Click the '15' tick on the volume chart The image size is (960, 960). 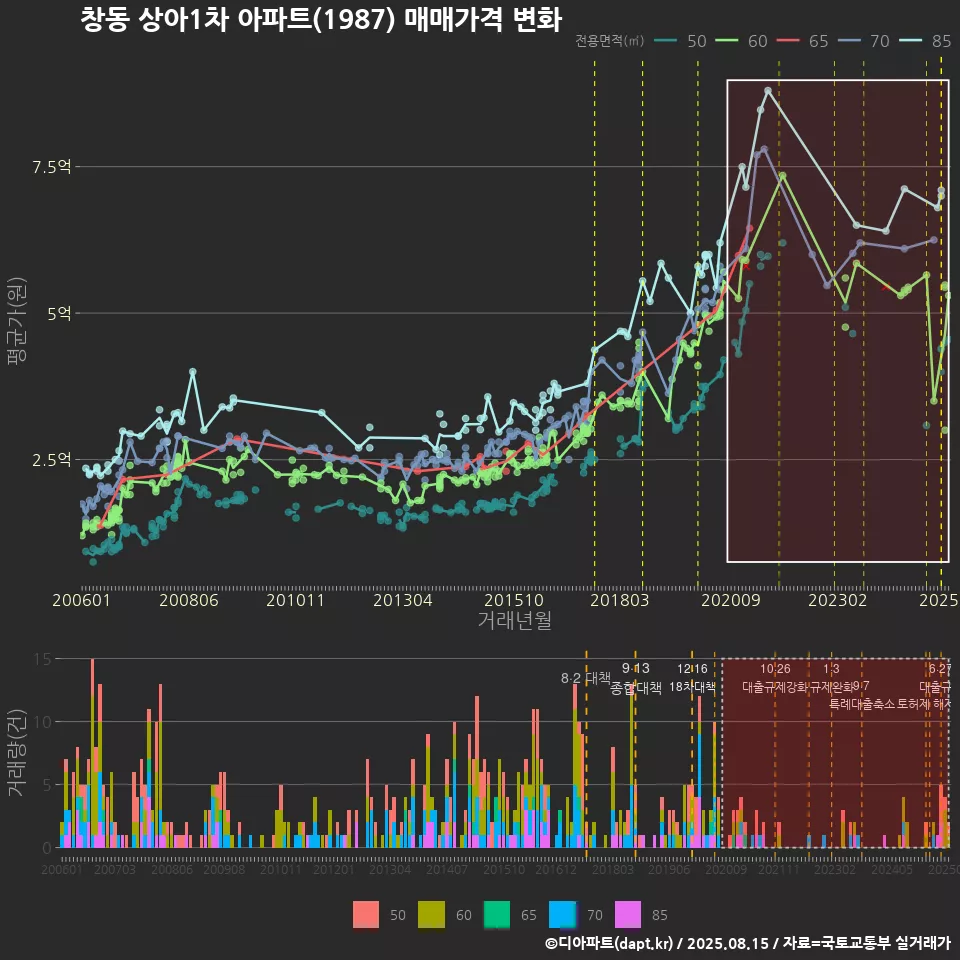[43, 659]
